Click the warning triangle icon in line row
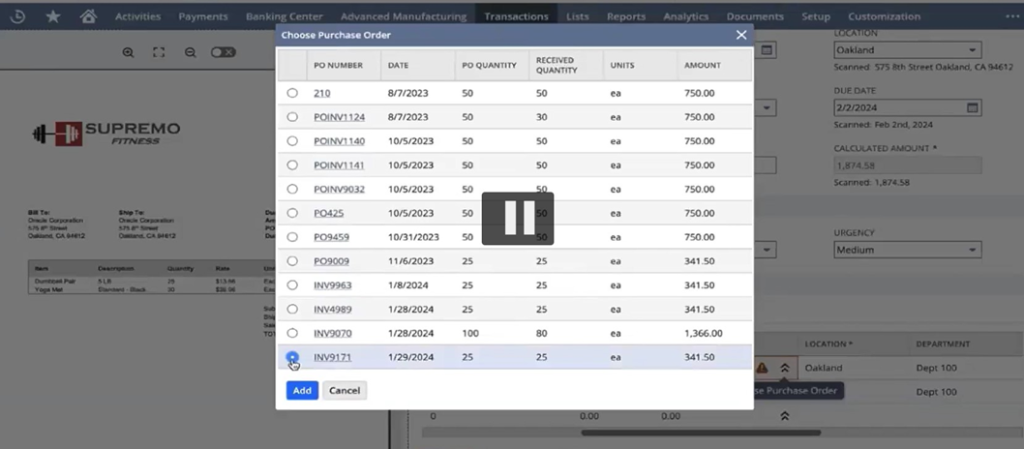The image size is (1024, 449). [762, 368]
